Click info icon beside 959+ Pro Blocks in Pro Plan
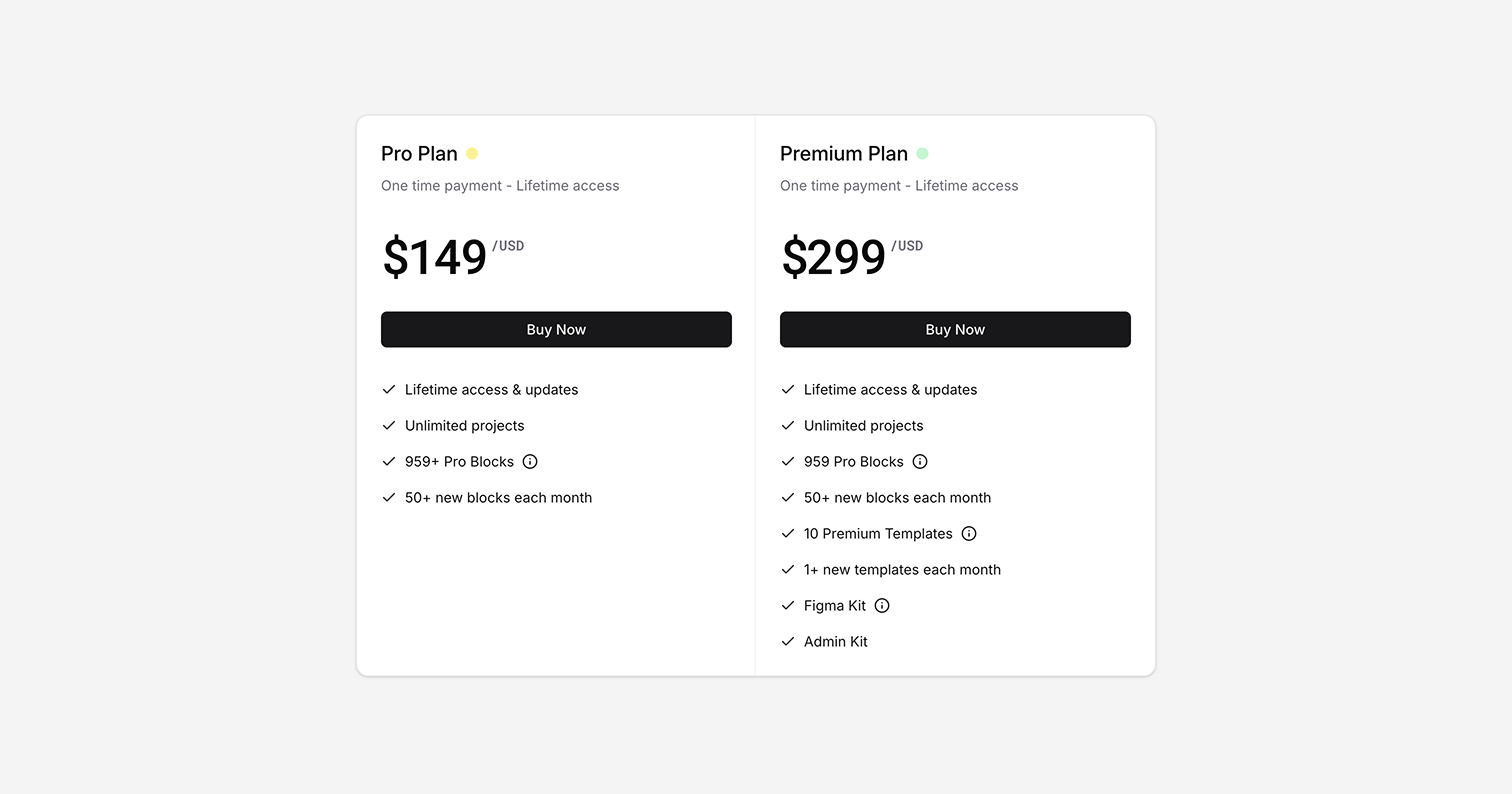The width and height of the screenshot is (1512, 794). pos(530,462)
